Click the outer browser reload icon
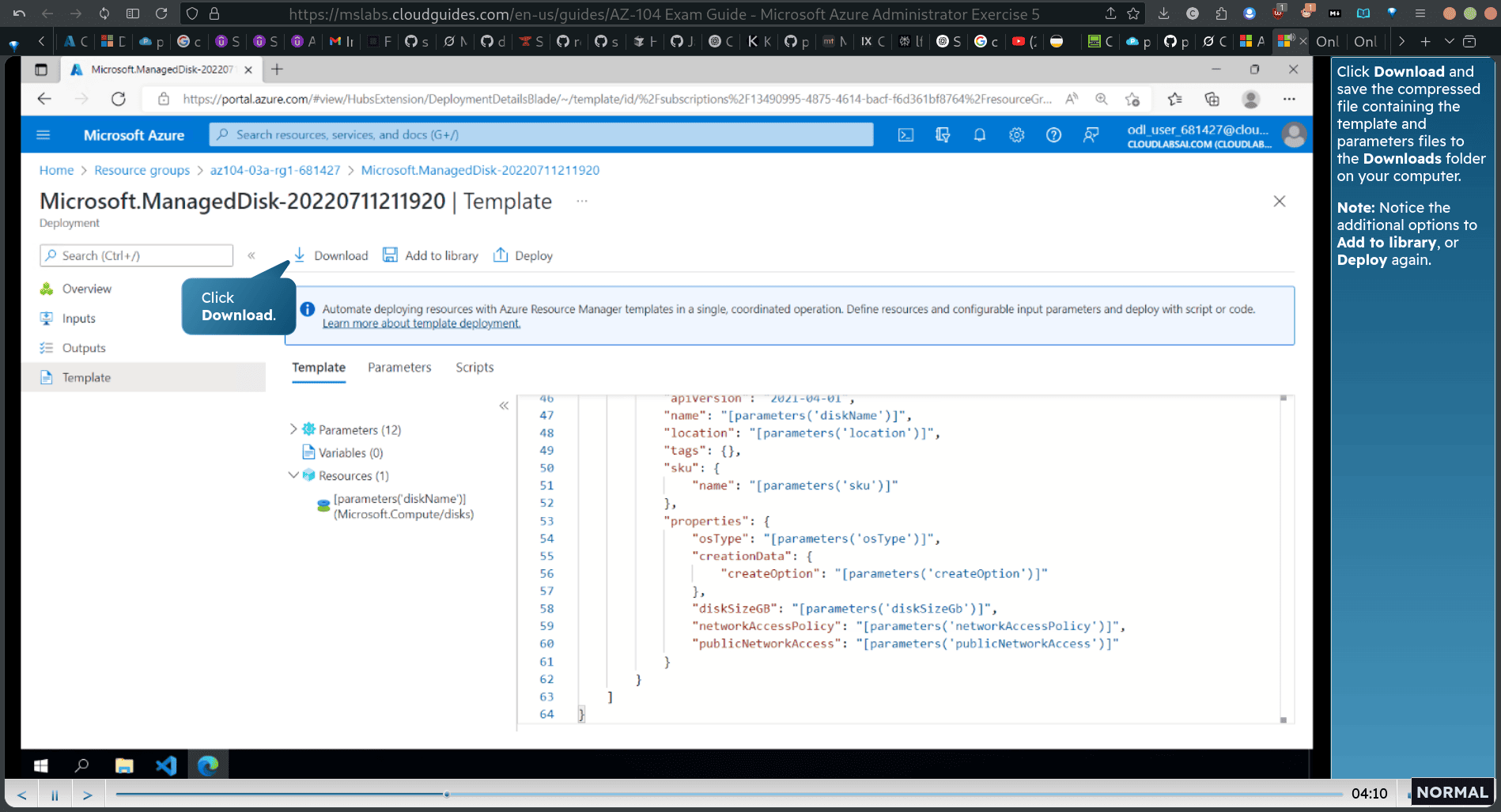Image resolution: width=1501 pixels, height=812 pixels. [161, 13]
